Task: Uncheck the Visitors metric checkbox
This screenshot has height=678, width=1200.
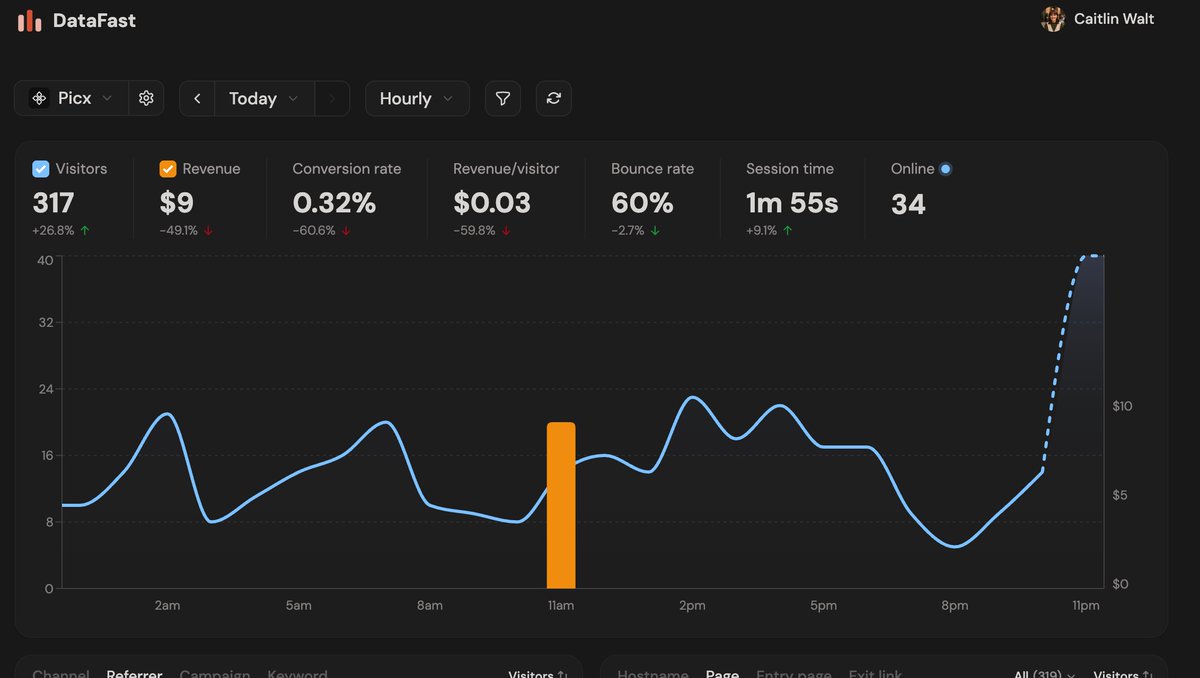Action: pos(41,168)
